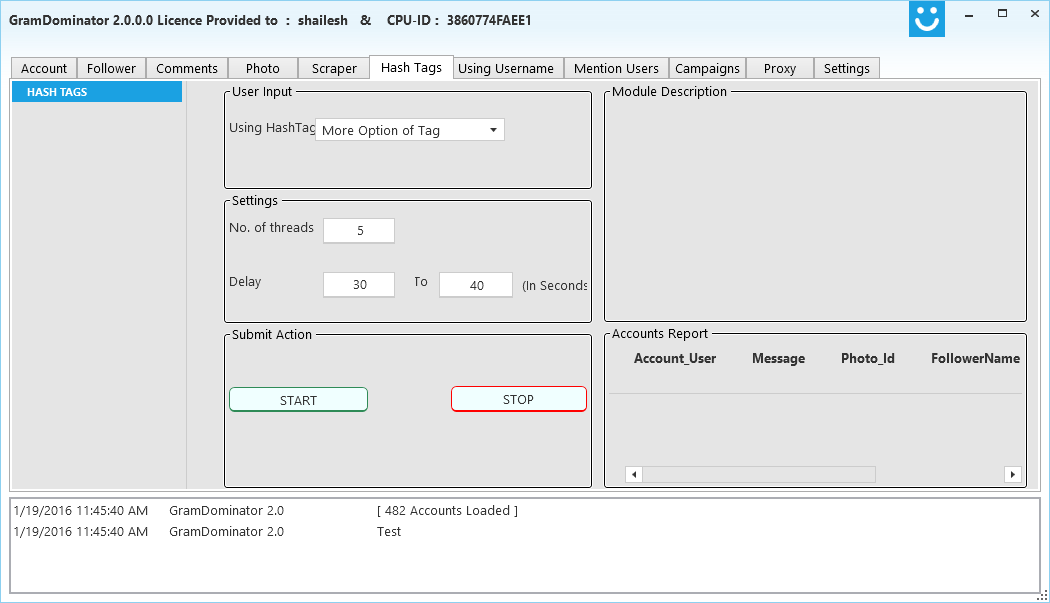Screen dimensions: 1050x603
Task: Open the Campaigns tab
Action: tap(707, 68)
